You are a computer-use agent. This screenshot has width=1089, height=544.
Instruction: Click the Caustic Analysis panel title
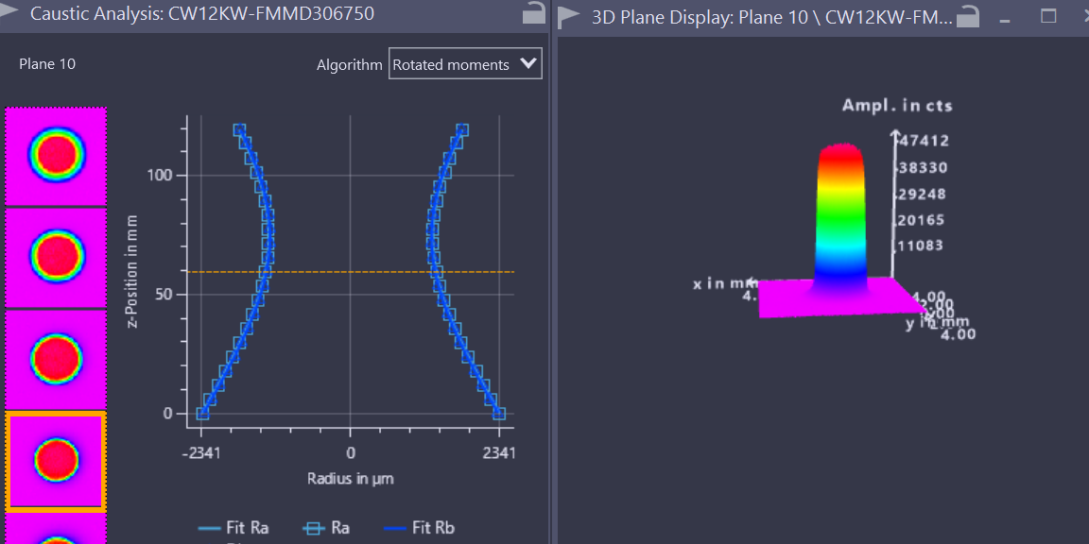pos(202,15)
